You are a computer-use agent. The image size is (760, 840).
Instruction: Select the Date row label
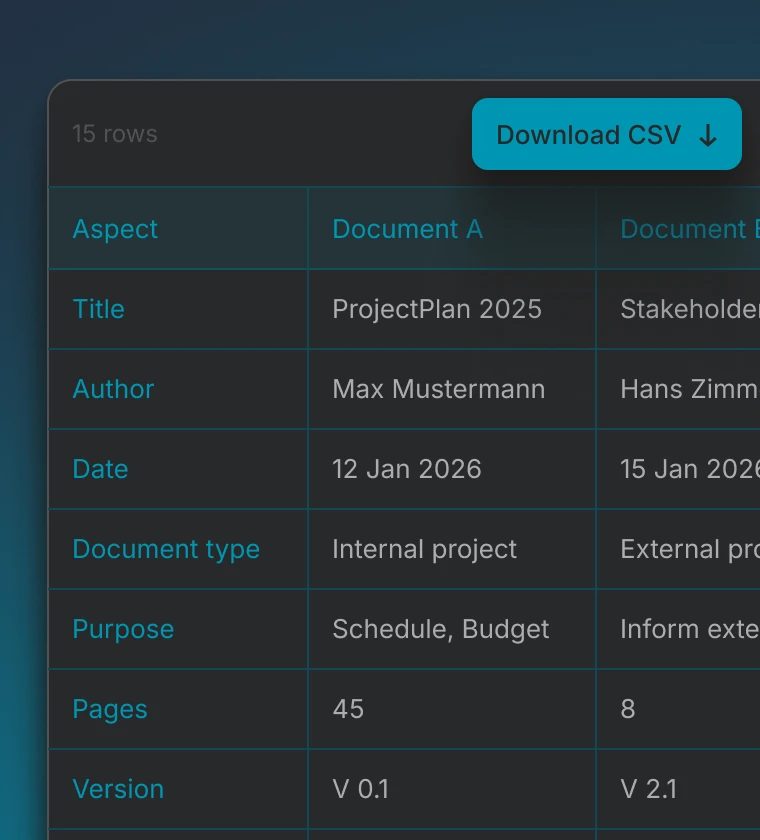[100, 469]
